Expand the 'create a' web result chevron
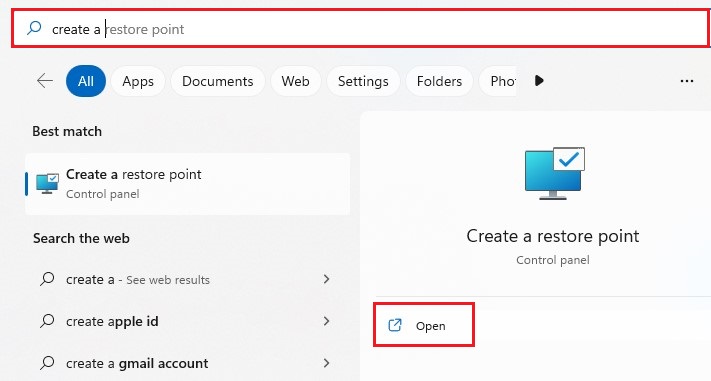Image resolution: width=711 pixels, height=381 pixels. pyautogui.click(x=326, y=279)
